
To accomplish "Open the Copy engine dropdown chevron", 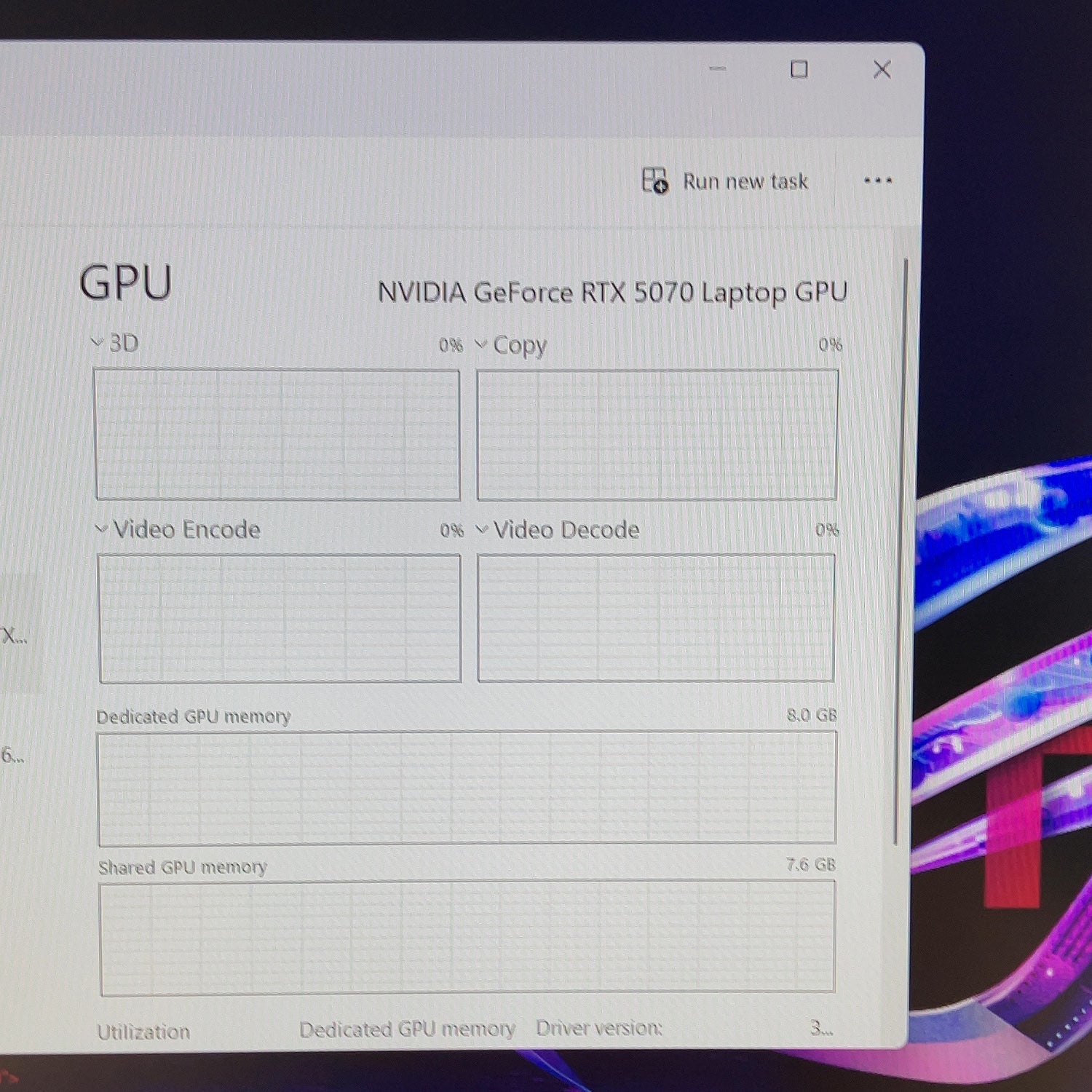I will 481,344.
